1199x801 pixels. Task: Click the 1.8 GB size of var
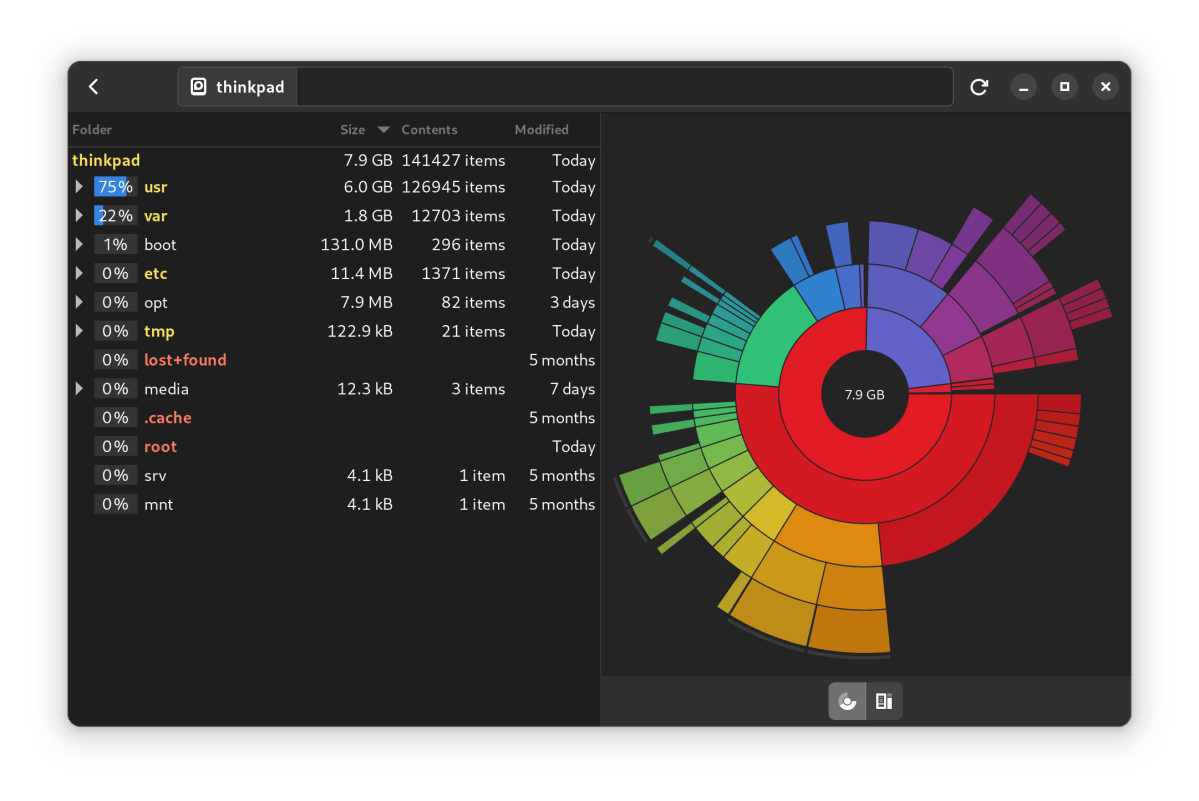(368, 216)
